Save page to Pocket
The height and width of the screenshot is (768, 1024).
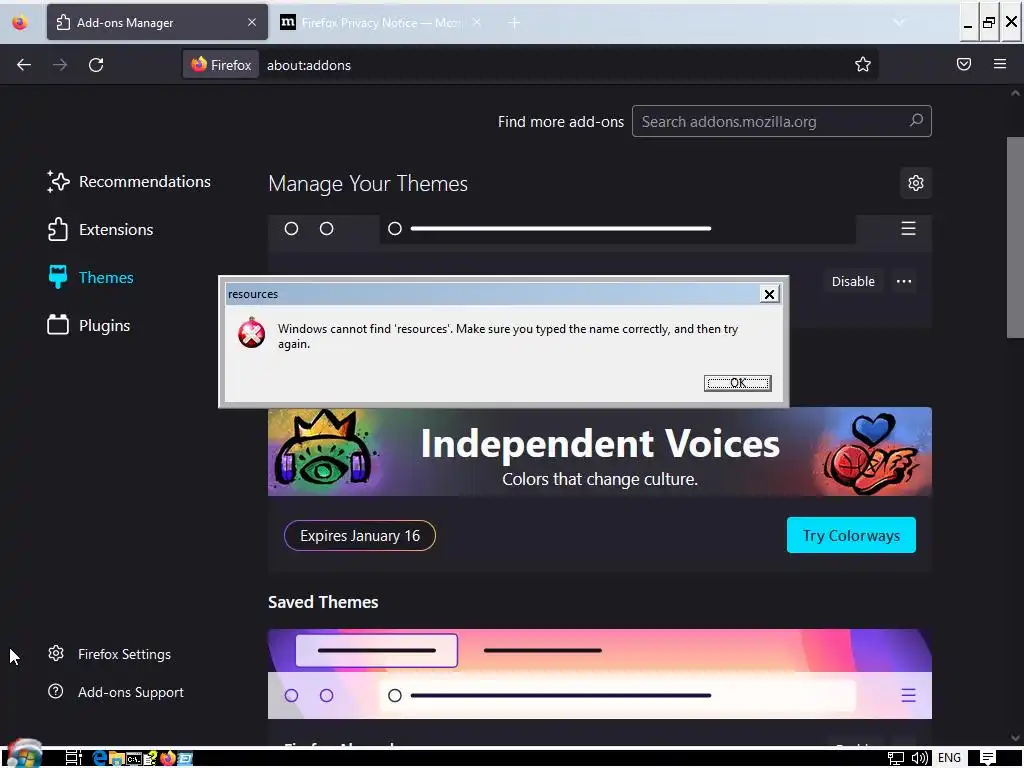(x=964, y=64)
